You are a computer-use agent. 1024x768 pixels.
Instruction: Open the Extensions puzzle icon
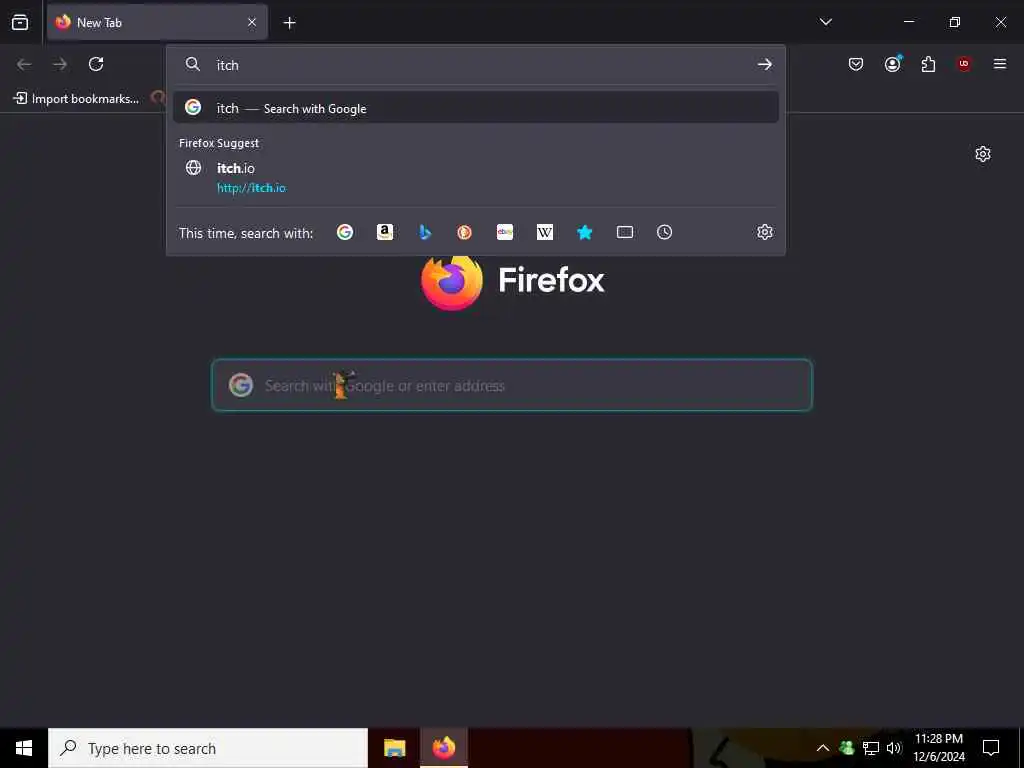tap(928, 64)
